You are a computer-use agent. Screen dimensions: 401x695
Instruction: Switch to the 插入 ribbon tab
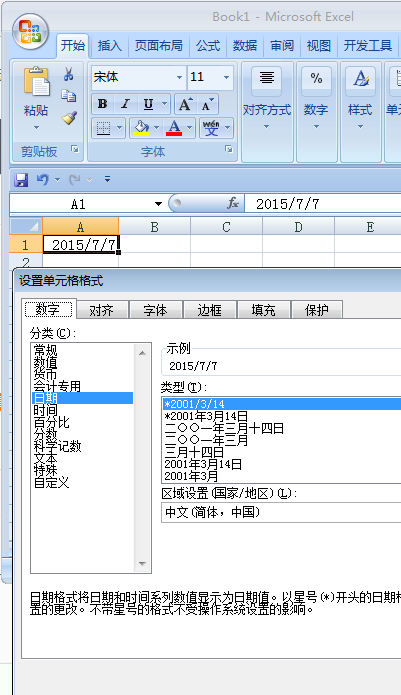pos(109,45)
